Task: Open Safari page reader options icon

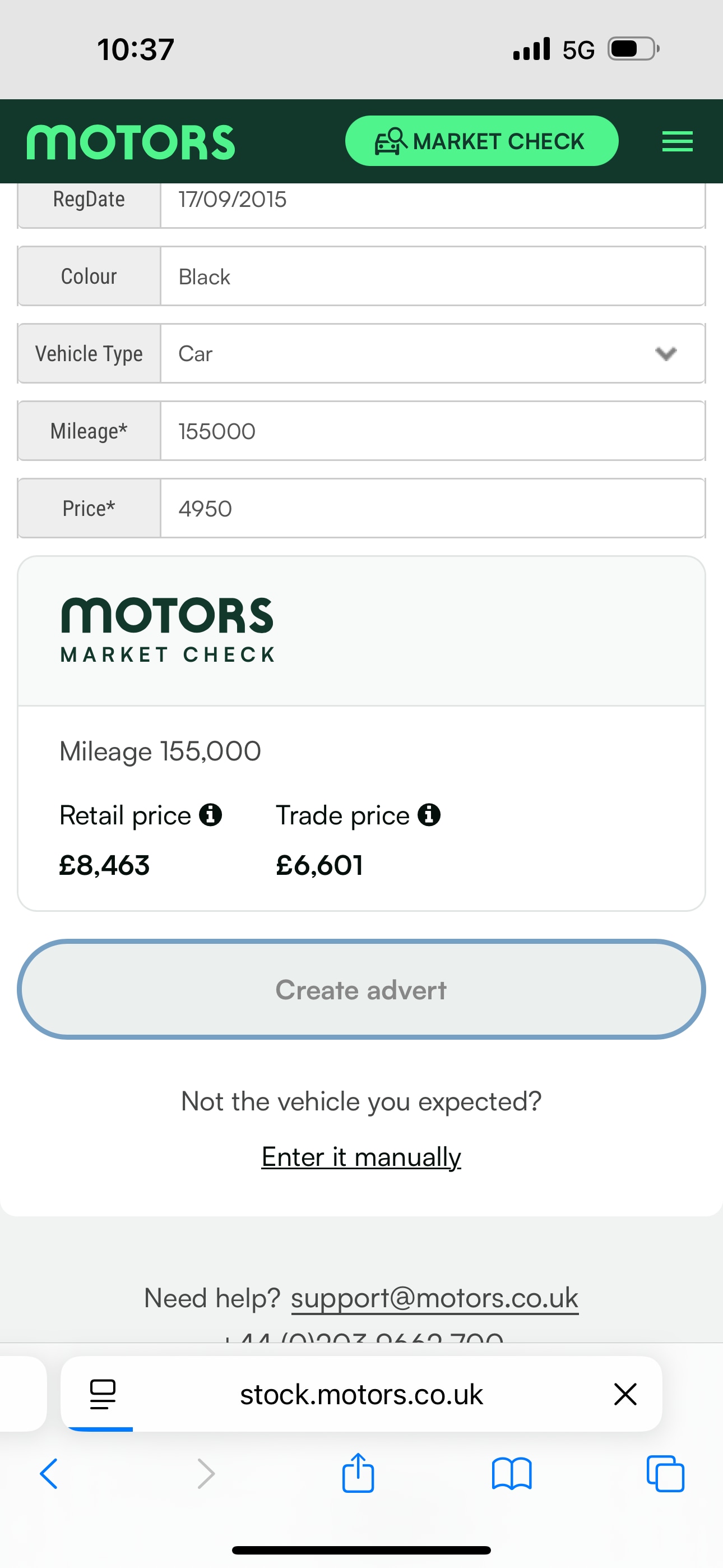Action: coord(102,1394)
